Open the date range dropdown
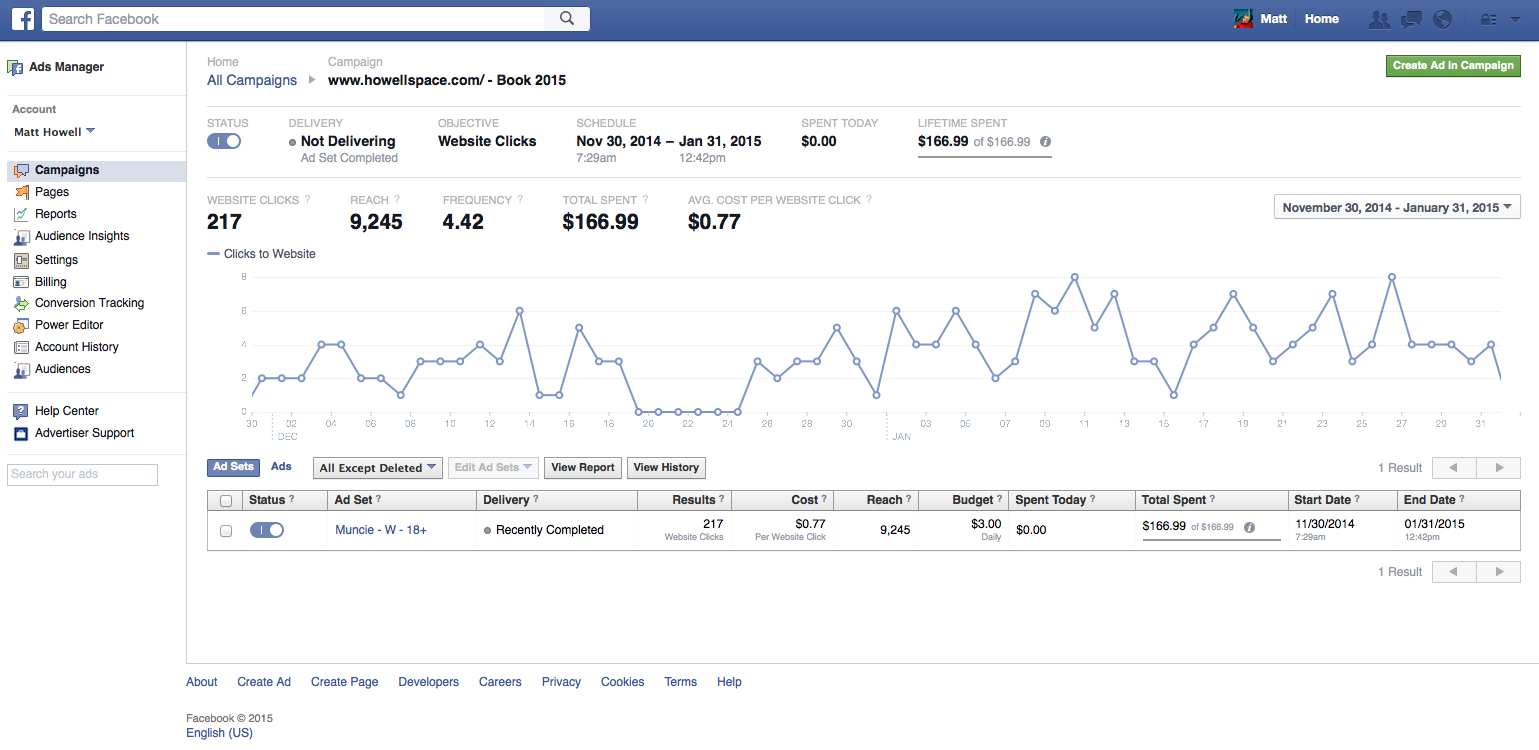 pyautogui.click(x=1397, y=208)
